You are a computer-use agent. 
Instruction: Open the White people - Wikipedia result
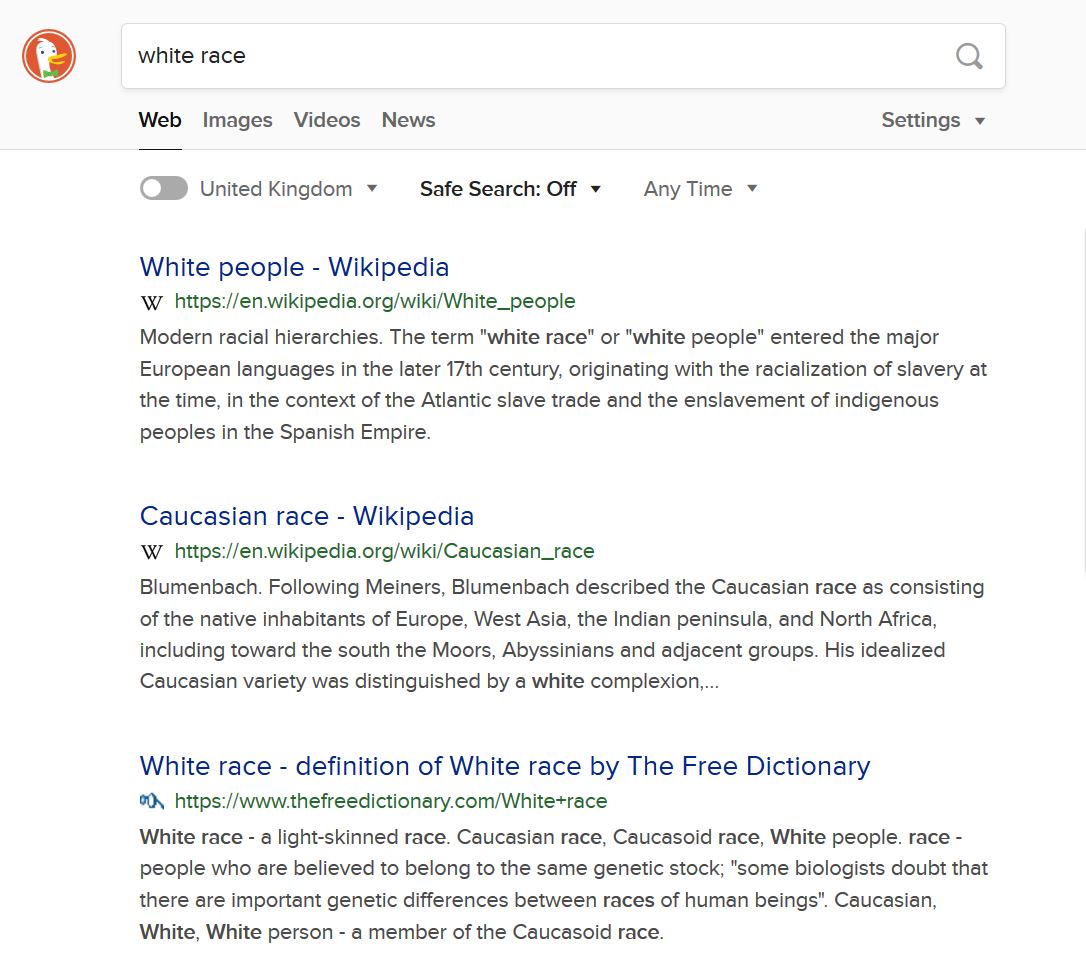point(294,267)
